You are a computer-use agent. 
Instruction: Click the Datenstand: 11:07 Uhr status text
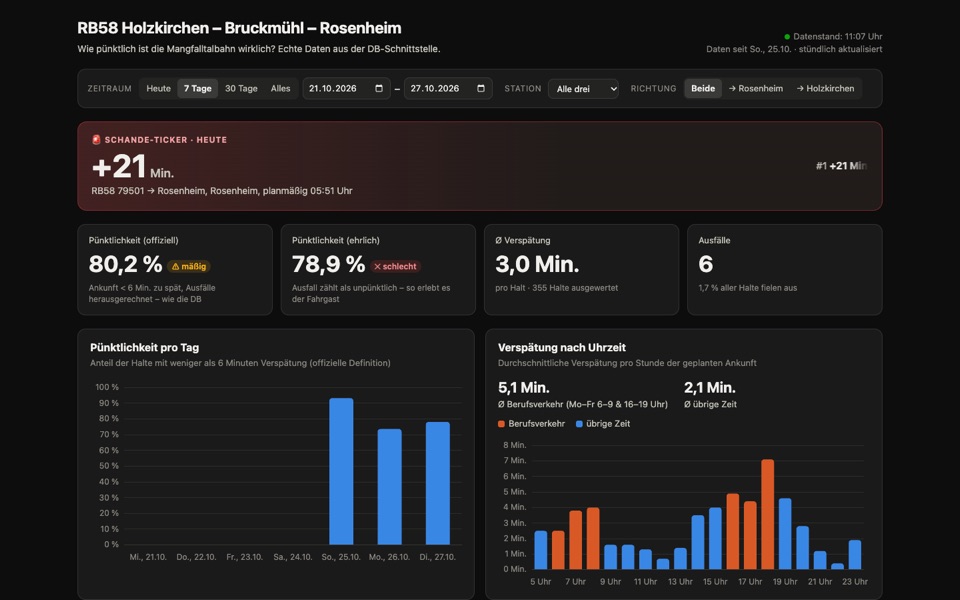click(x=838, y=37)
